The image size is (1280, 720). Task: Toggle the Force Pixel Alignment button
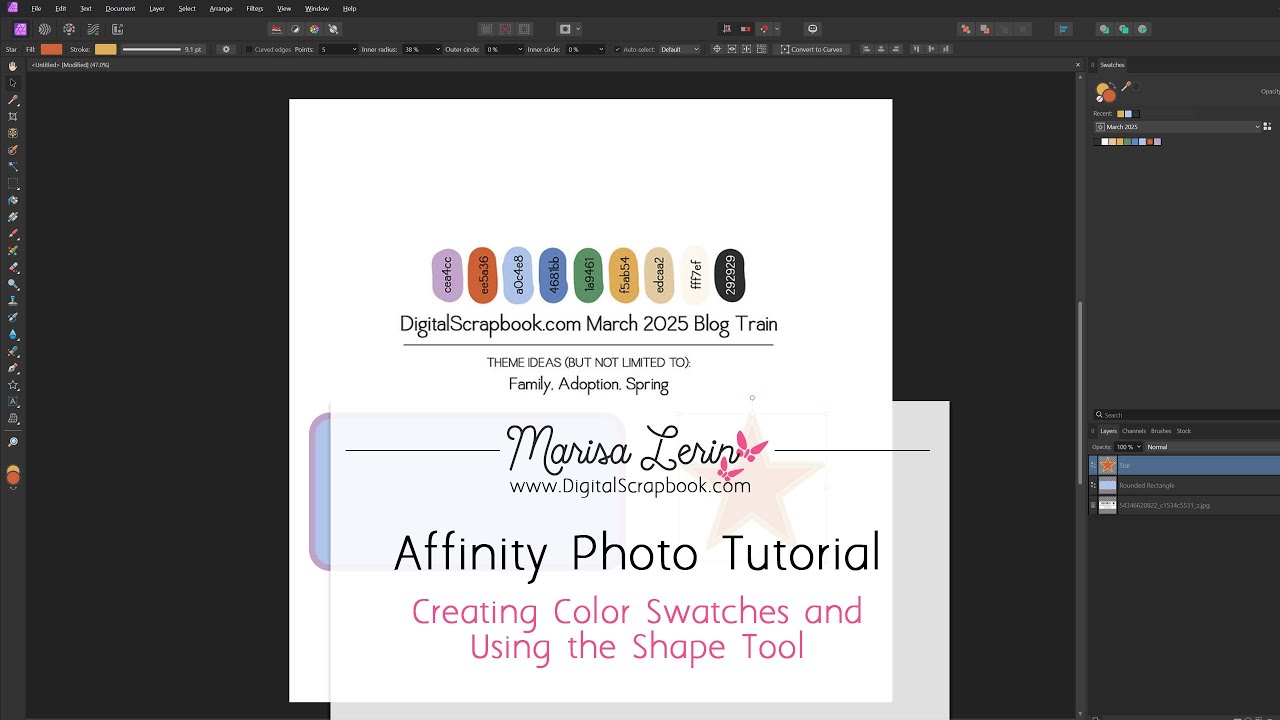click(745, 29)
